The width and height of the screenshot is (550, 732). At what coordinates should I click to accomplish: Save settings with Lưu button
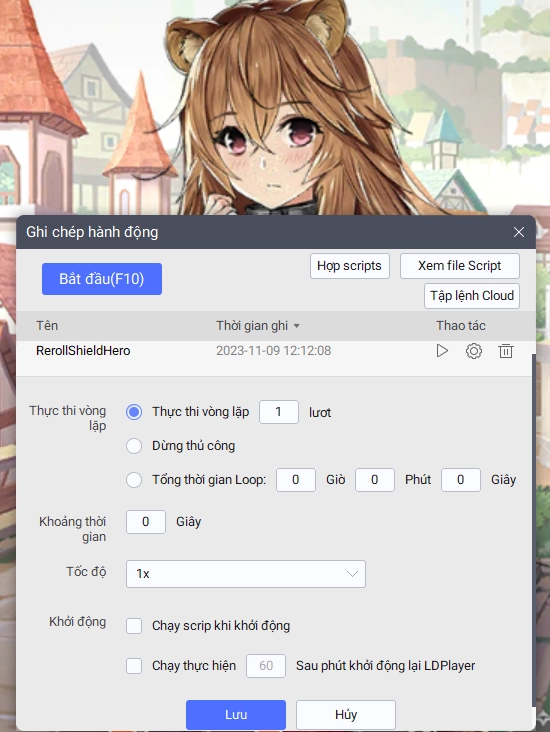point(236,715)
